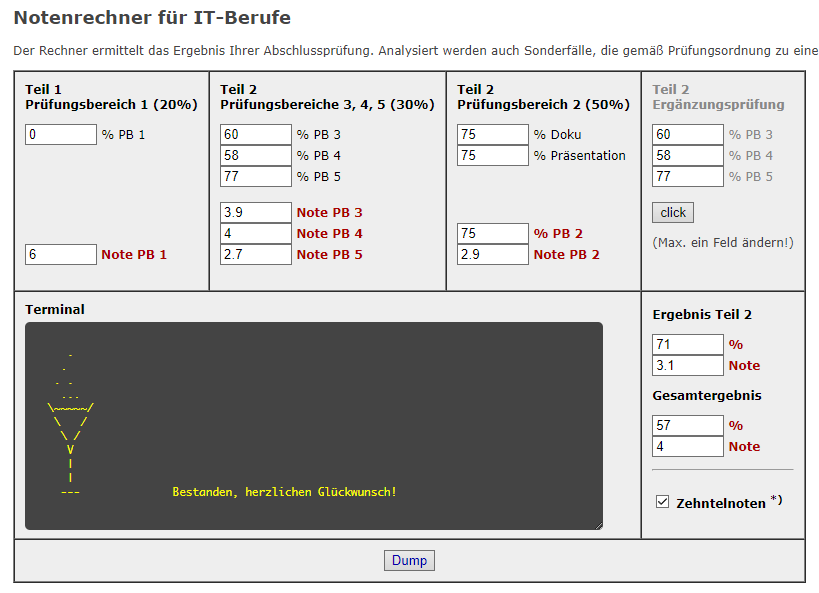This screenshot has height=593, width=819.
Task: Click the '(Max. ein Feld ändern!)' hint
Action: (722, 242)
